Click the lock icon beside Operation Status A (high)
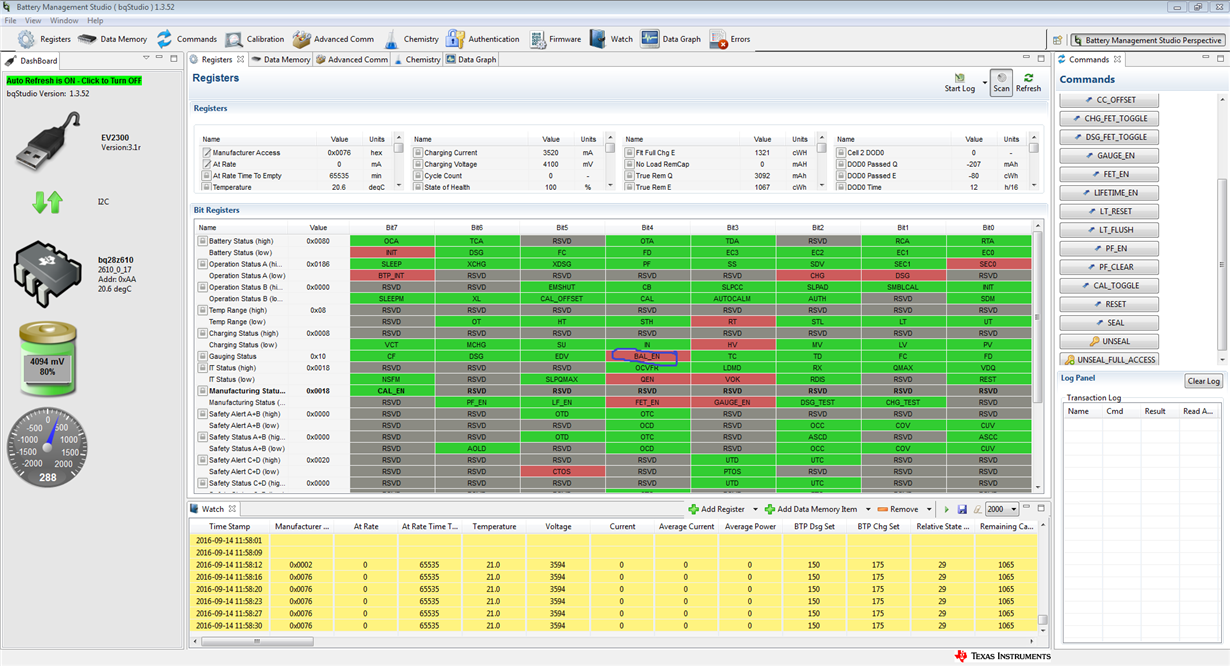 (202, 264)
